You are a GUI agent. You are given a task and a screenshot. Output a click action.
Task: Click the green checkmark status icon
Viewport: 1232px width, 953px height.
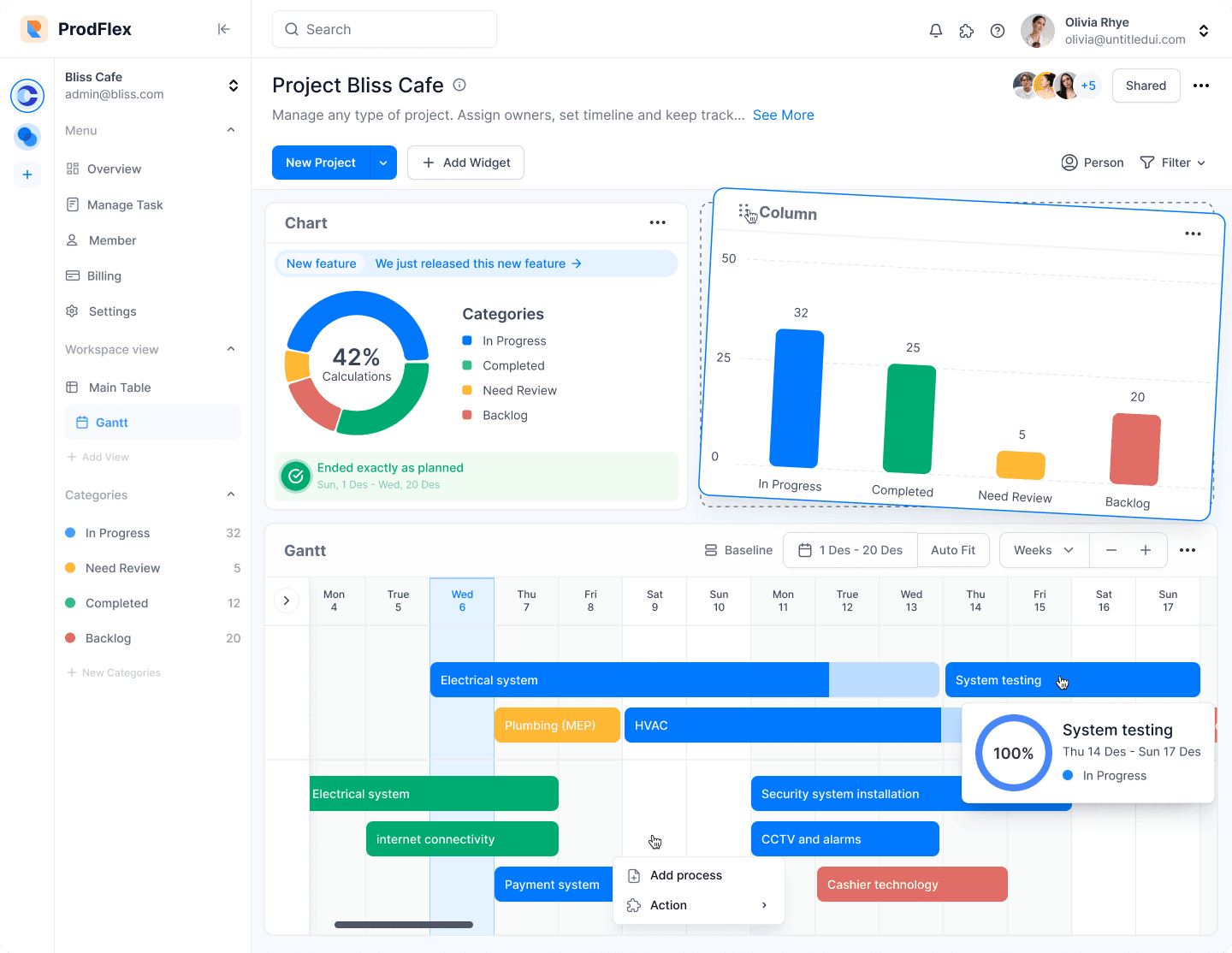[296, 476]
